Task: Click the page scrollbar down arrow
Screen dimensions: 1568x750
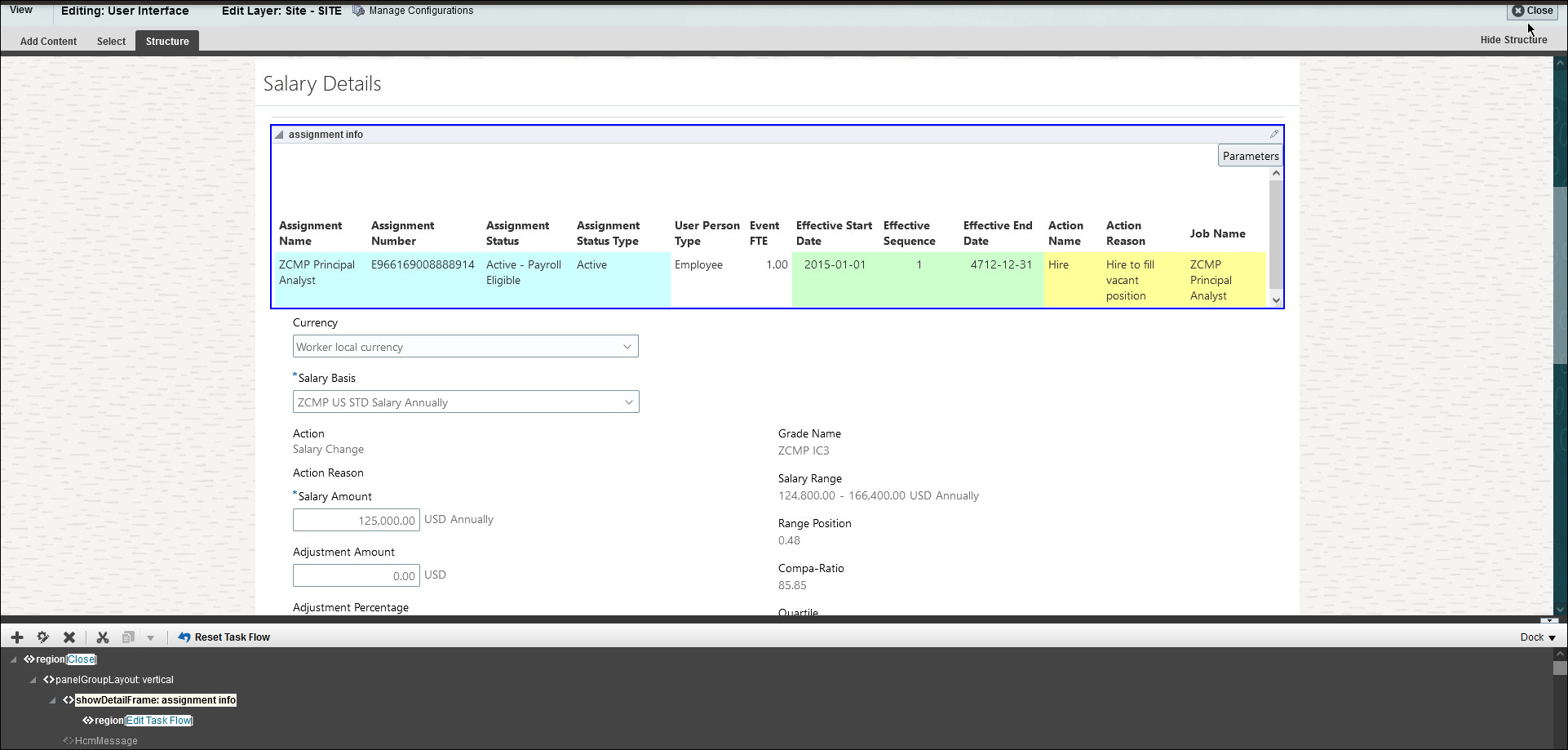Action: coord(1560,609)
